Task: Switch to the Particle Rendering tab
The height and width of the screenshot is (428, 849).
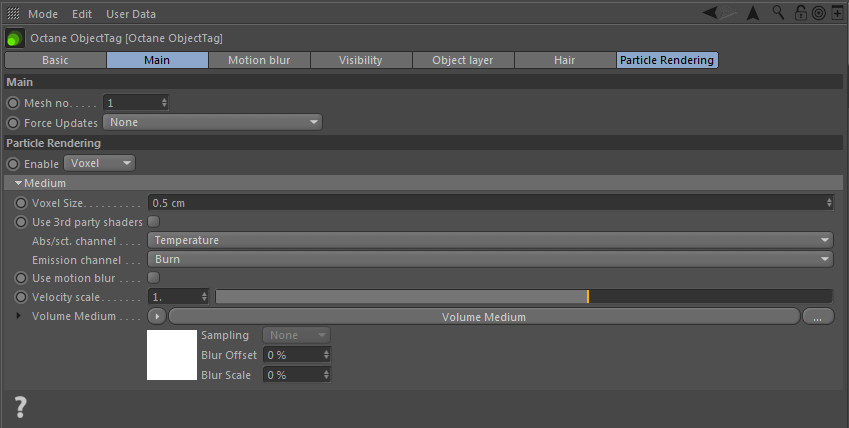Action: pyautogui.click(x=667, y=60)
